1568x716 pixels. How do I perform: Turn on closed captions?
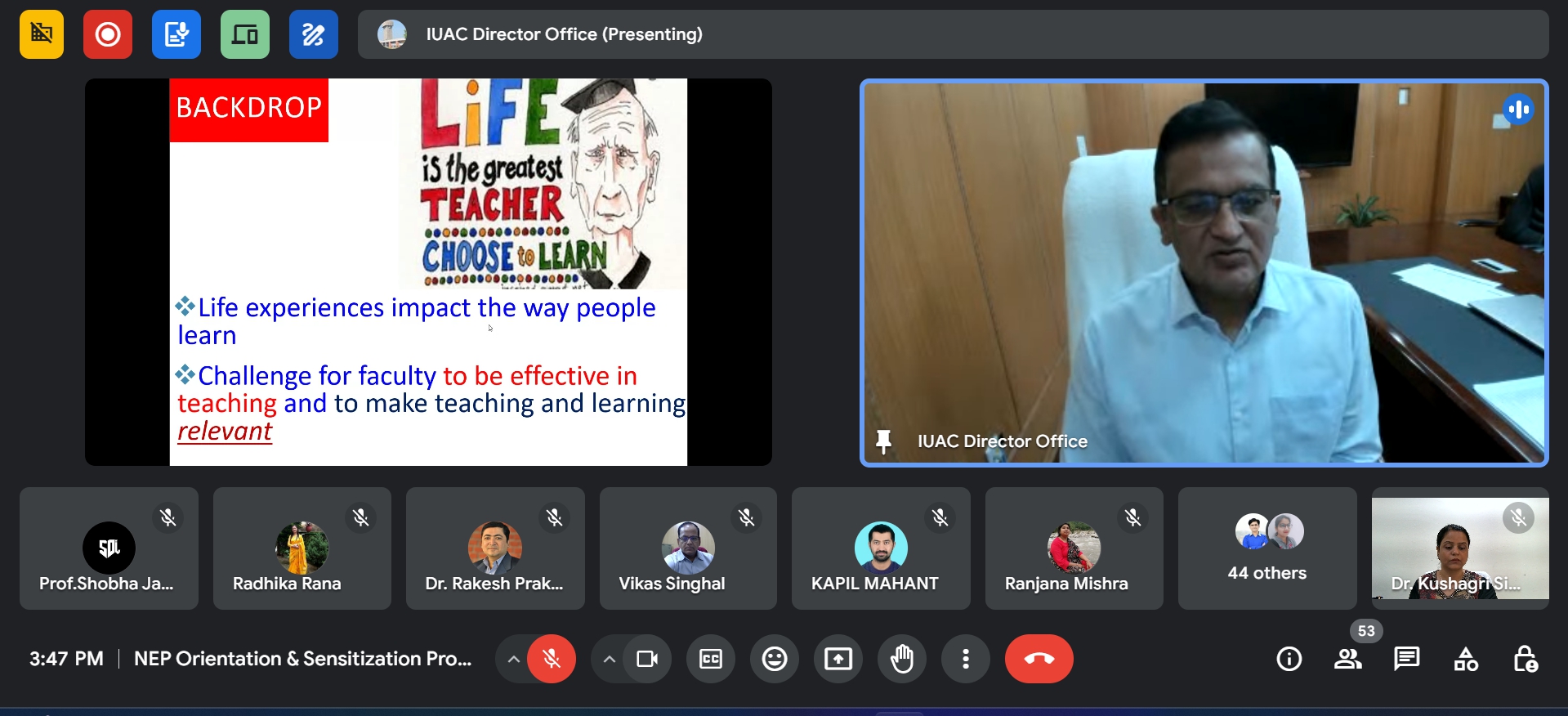click(x=711, y=659)
